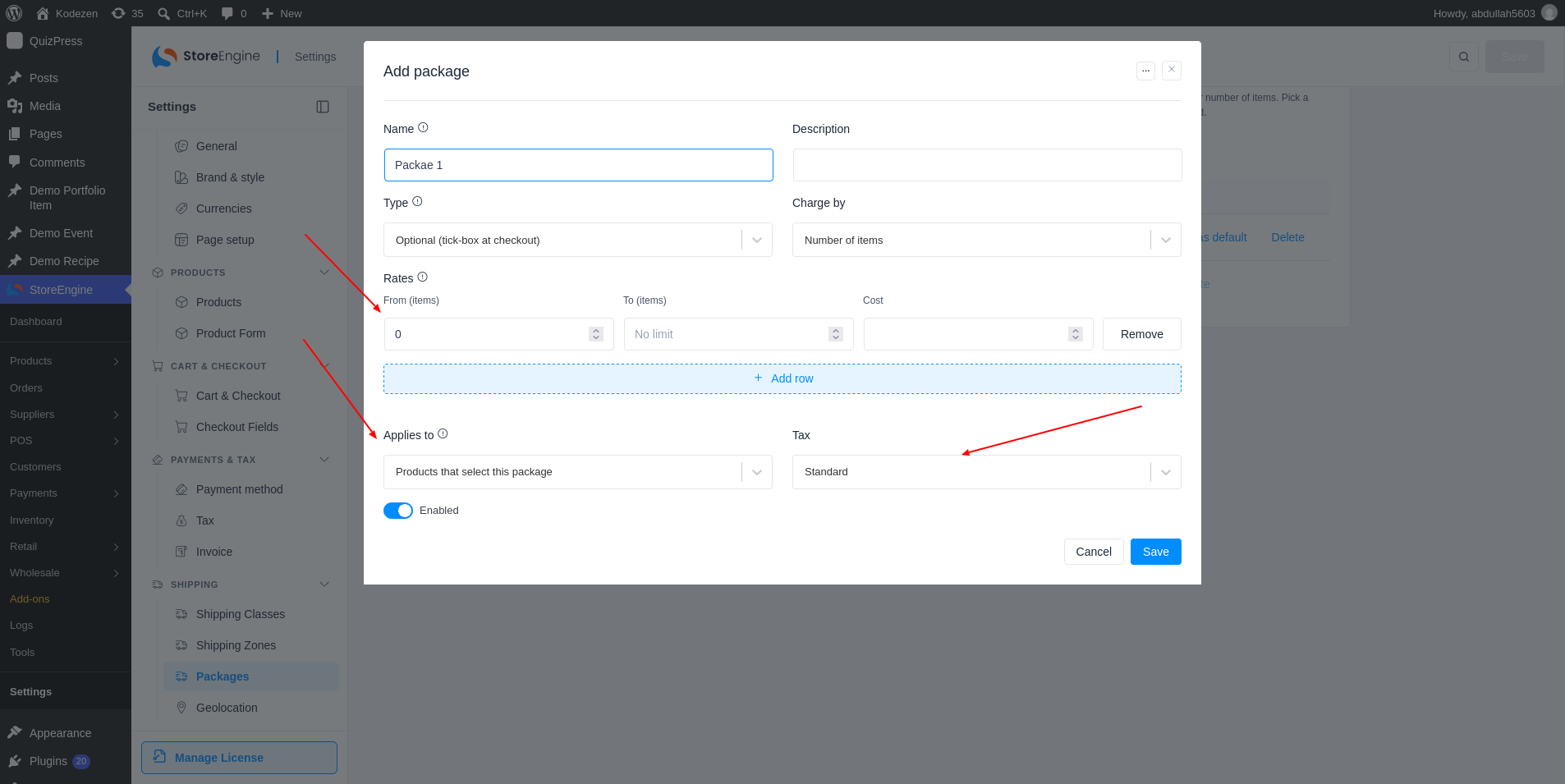Click the user avatar in admin bar
1565x784 pixels.
coord(1549,13)
